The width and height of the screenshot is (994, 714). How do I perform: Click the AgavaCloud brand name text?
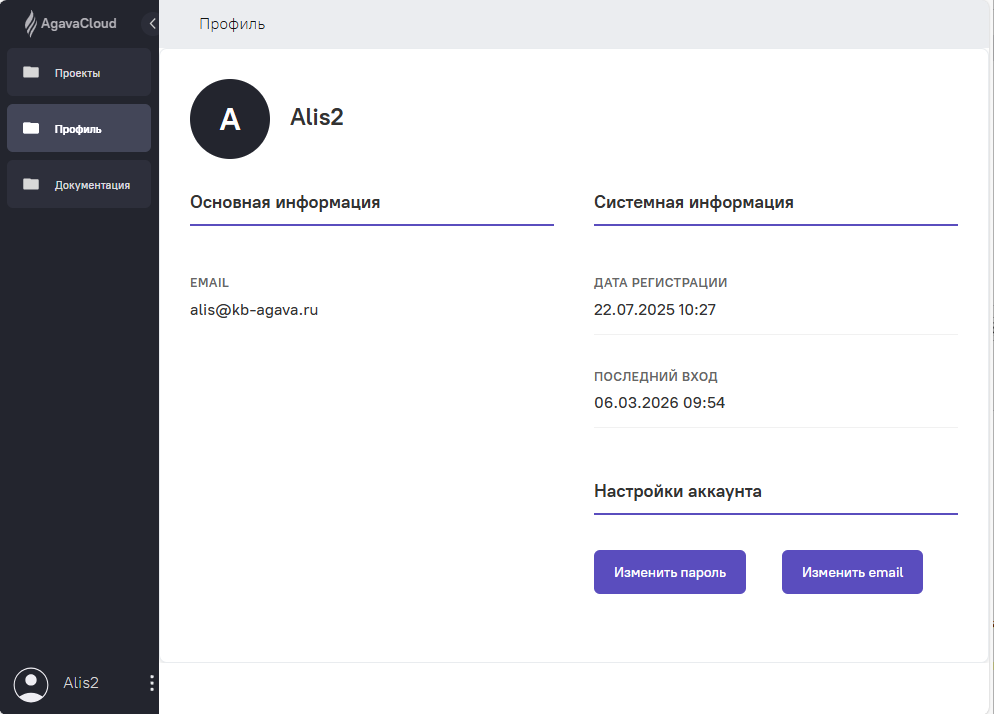click(85, 23)
